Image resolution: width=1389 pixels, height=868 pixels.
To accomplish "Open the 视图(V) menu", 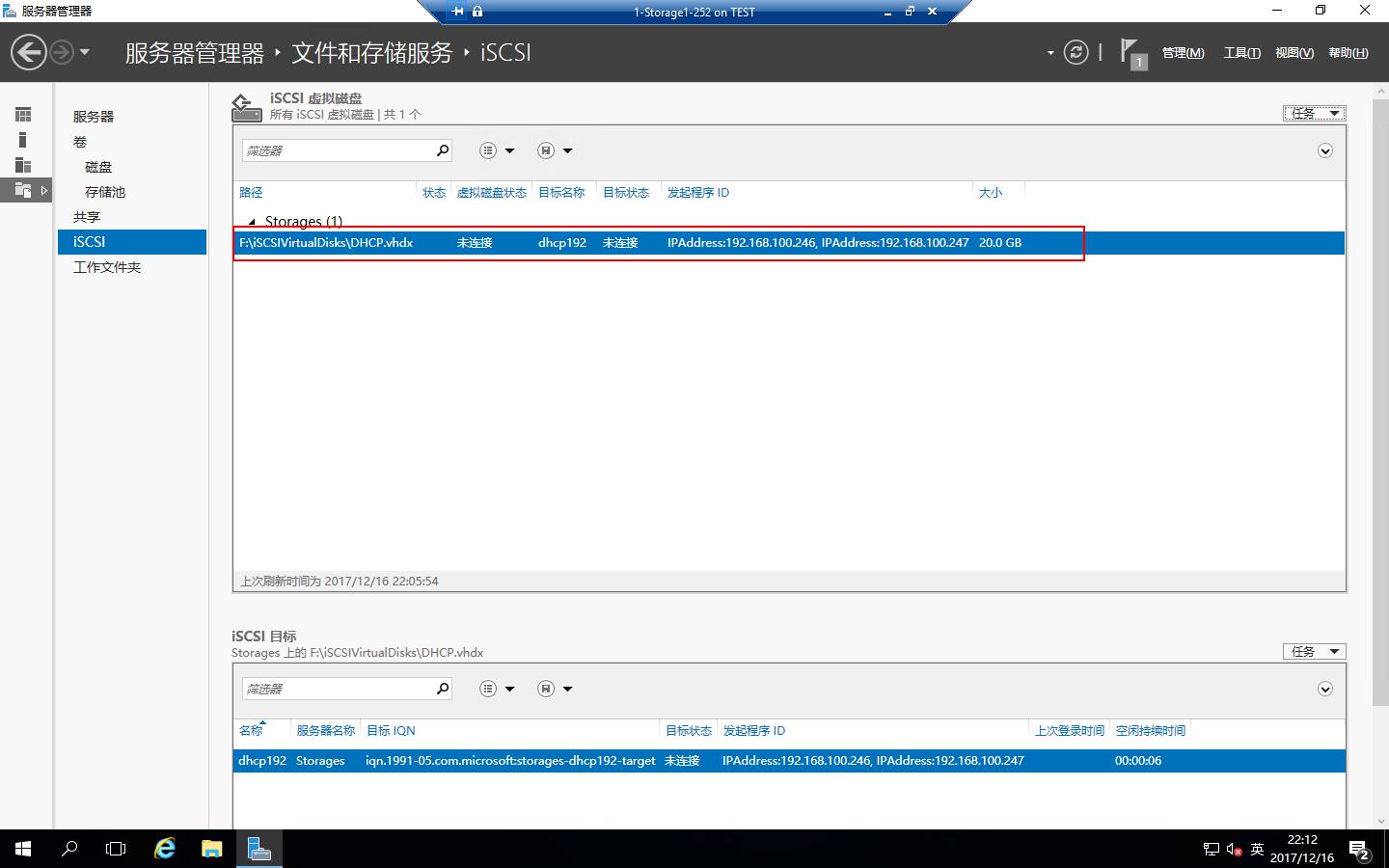I will click(1294, 53).
